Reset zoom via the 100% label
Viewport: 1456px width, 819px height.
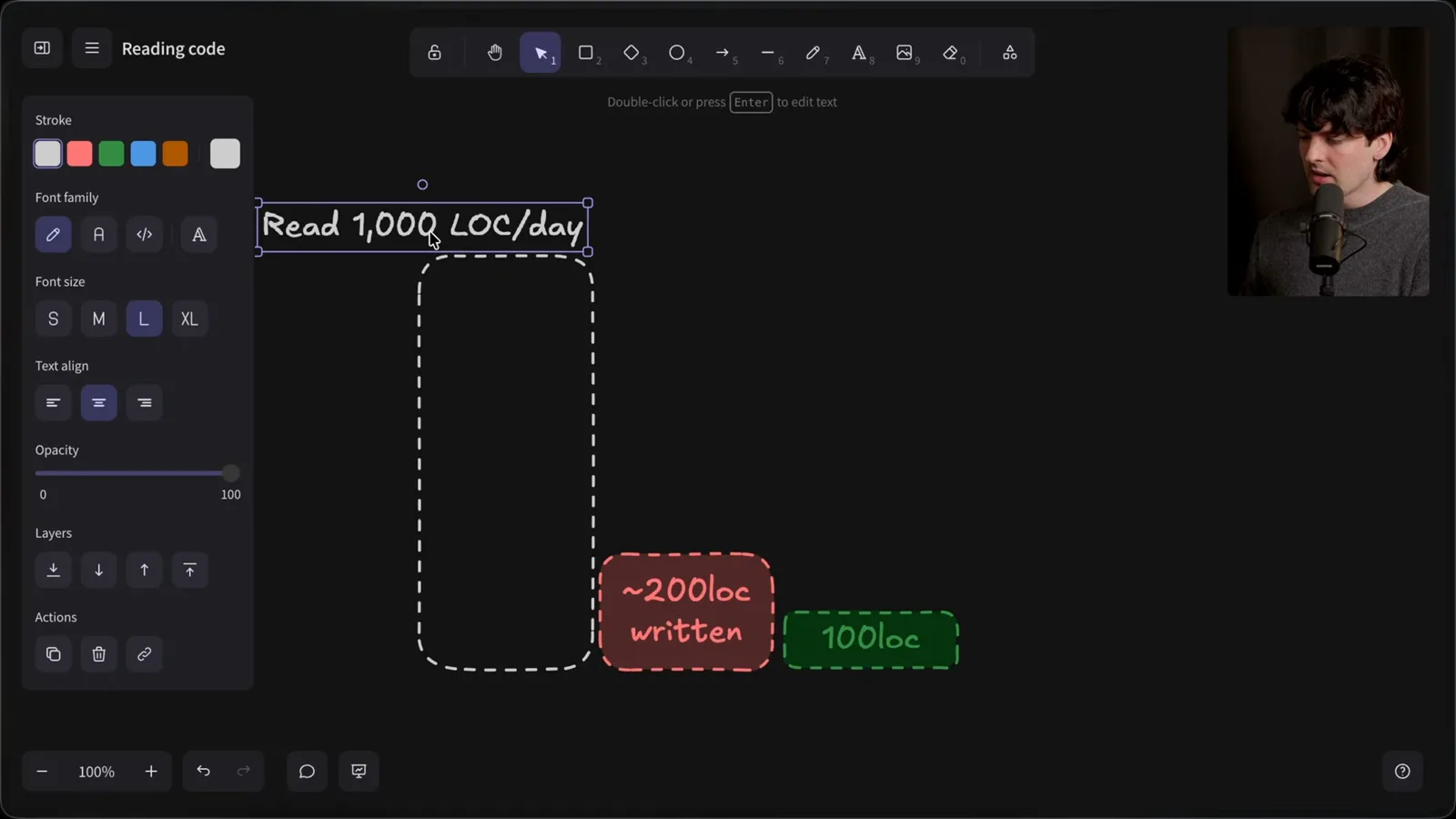point(96,772)
